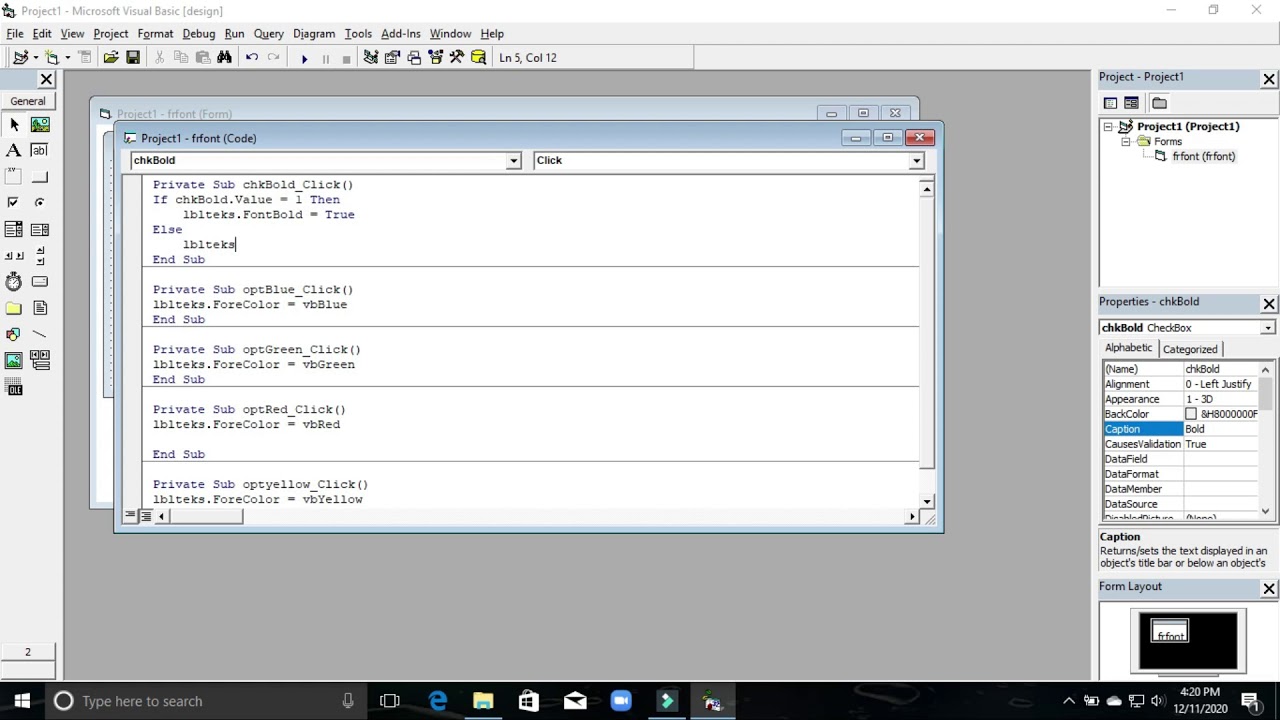Open the Project Explorer toolbar icon
Viewport: 1280px width, 720px height.
371,58
